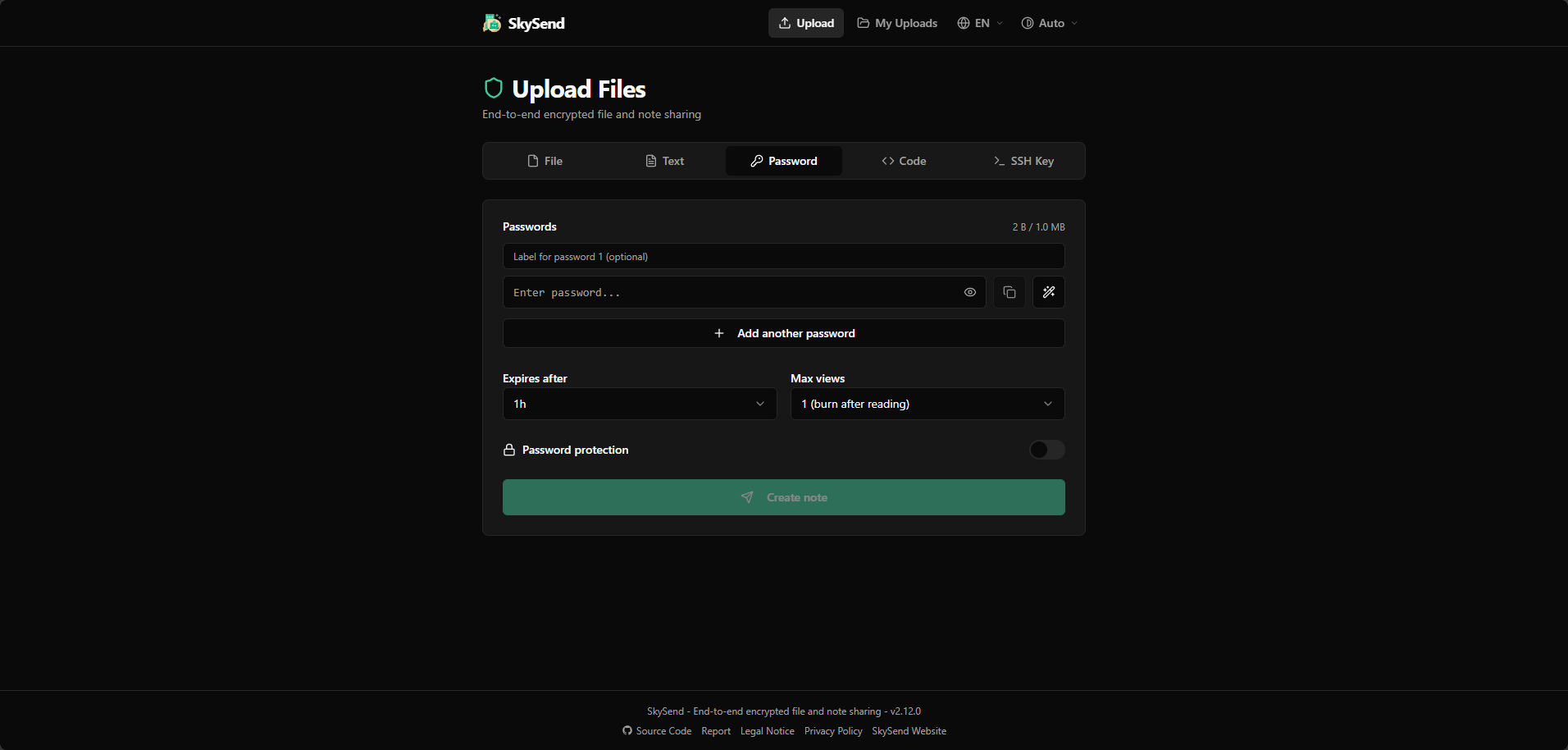
Task: Click the '2 B / 1.0 MB' size text
Action: [1038, 227]
